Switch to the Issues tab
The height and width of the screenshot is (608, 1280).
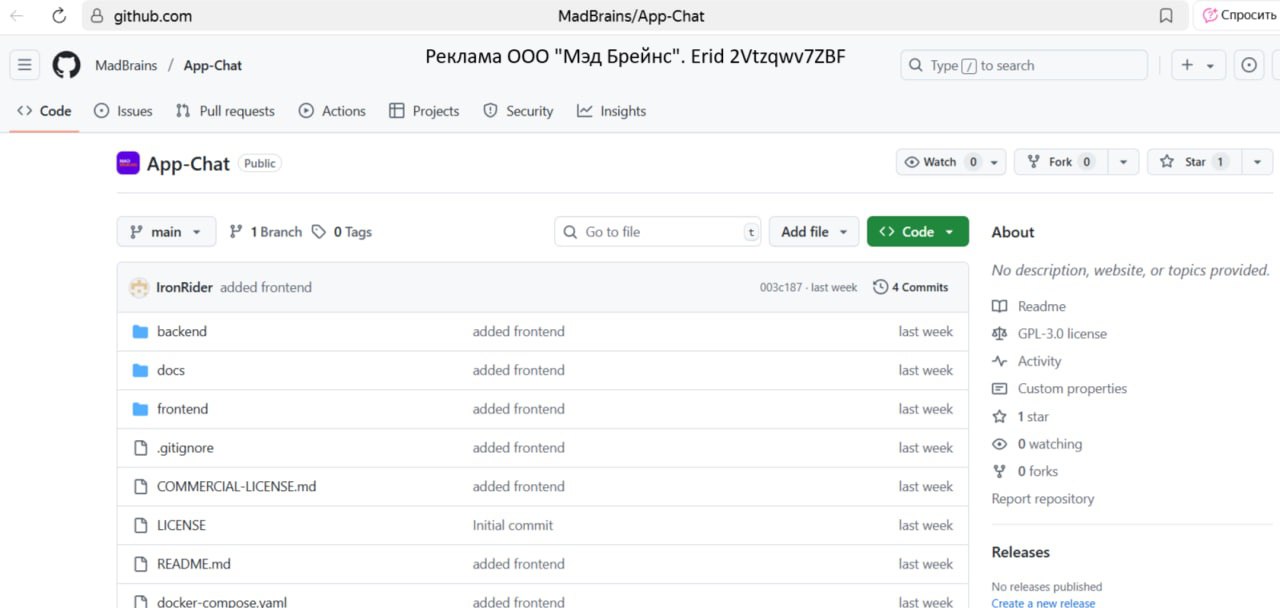pyautogui.click(x=123, y=111)
